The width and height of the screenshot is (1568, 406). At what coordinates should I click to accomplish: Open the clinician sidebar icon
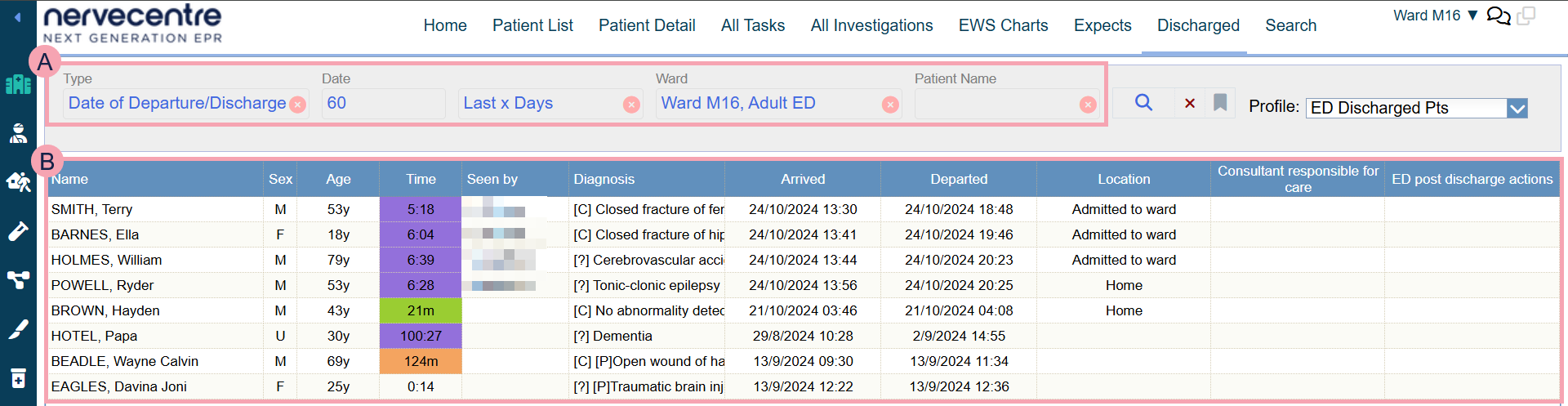[18, 133]
